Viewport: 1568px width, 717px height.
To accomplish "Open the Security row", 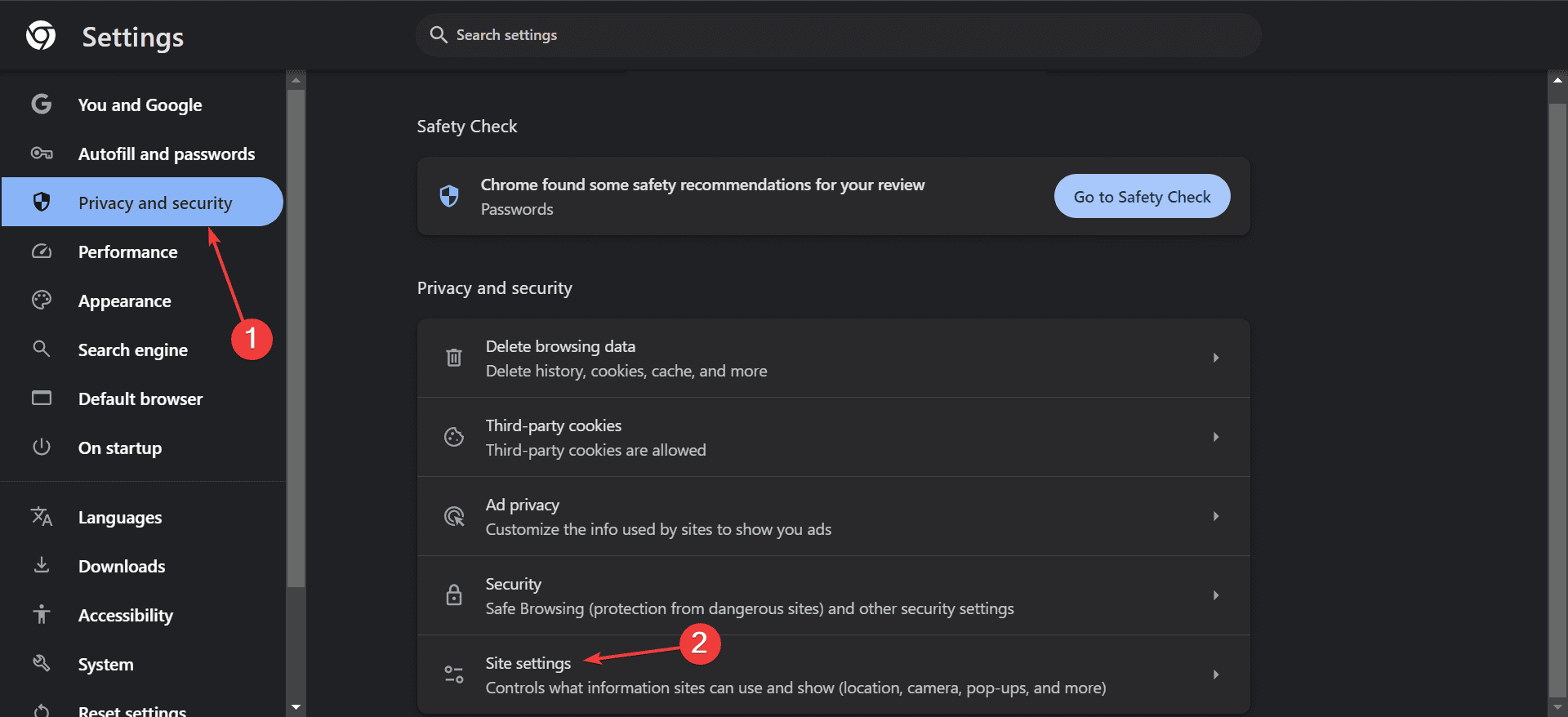I will 834,595.
